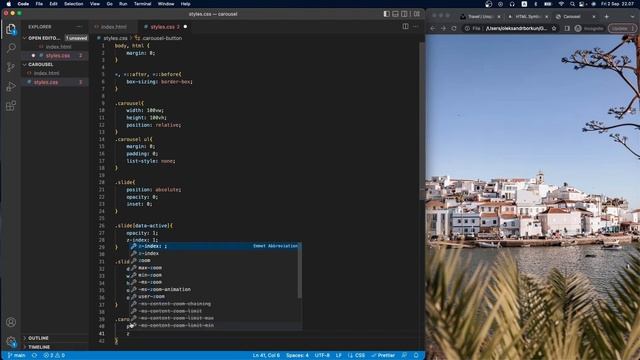The image size is (640, 360).
Task: Open the Selection menu
Action: 73,4
